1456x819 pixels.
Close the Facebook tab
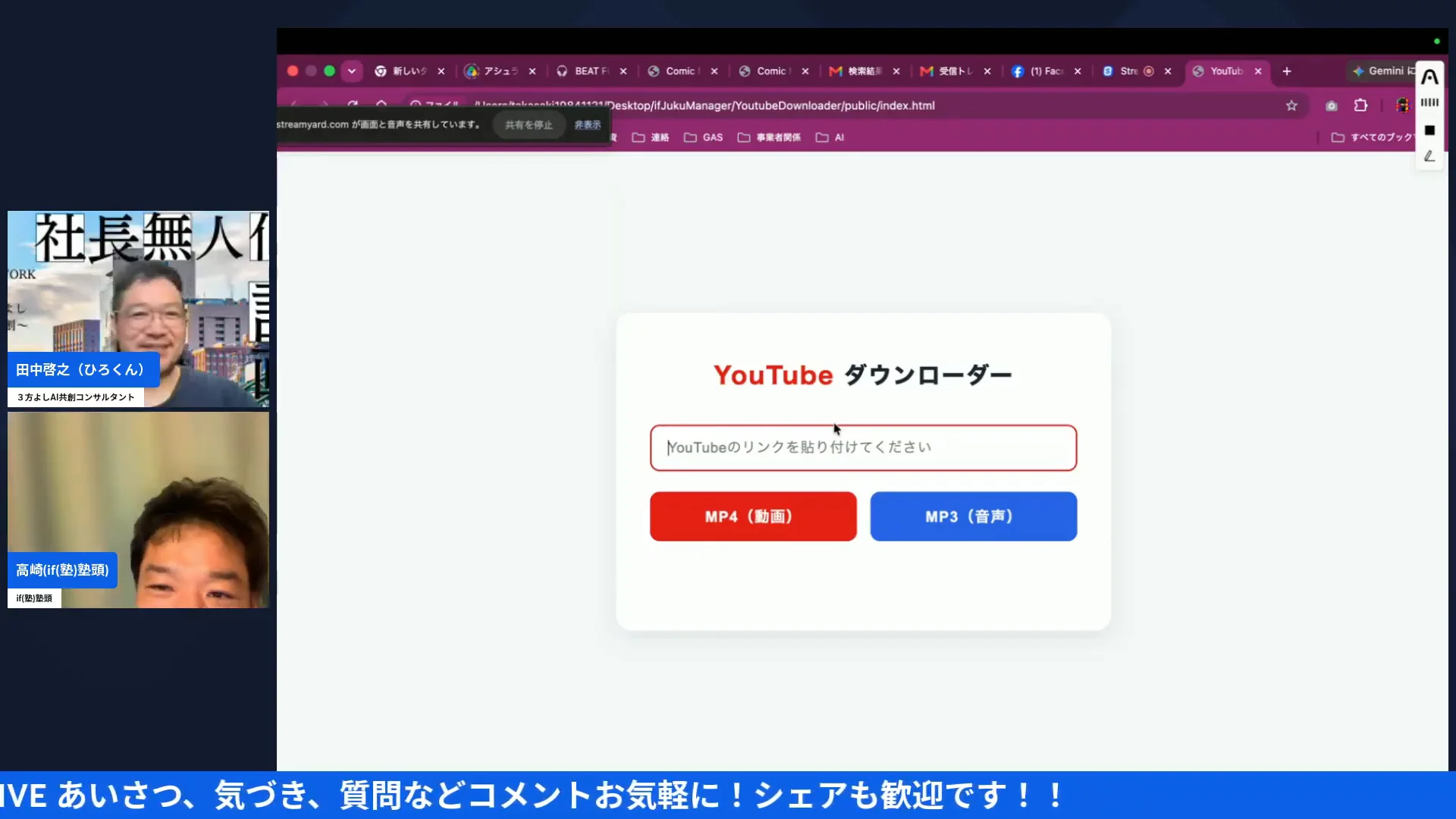(1078, 71)
